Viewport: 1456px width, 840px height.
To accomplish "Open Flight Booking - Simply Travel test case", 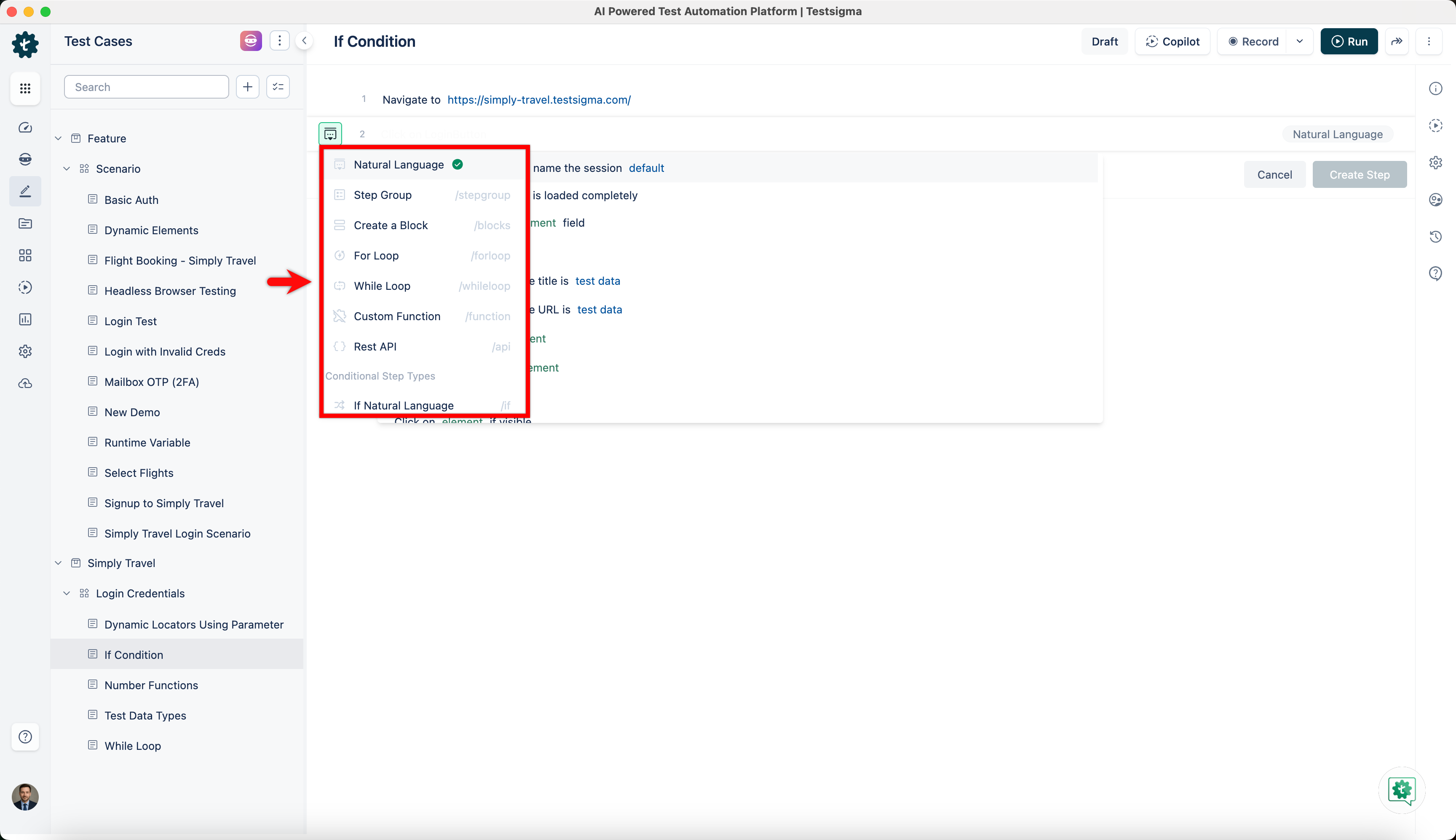I will [180, 260].
